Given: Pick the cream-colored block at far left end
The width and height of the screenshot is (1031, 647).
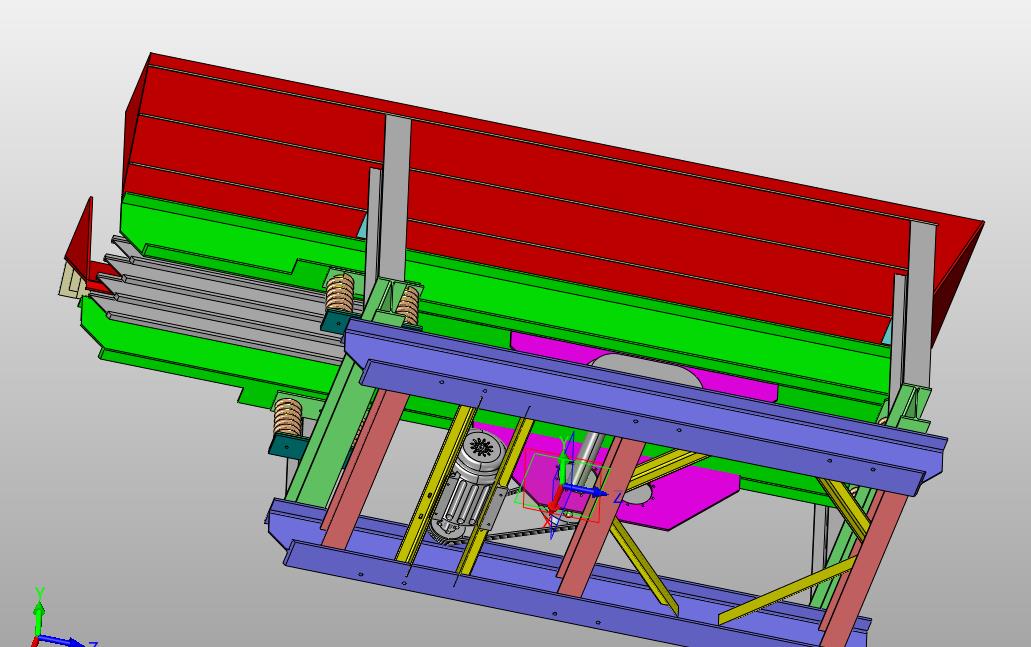Looking at the screenshot, I should pyautogui.click(x=70, y=281).
